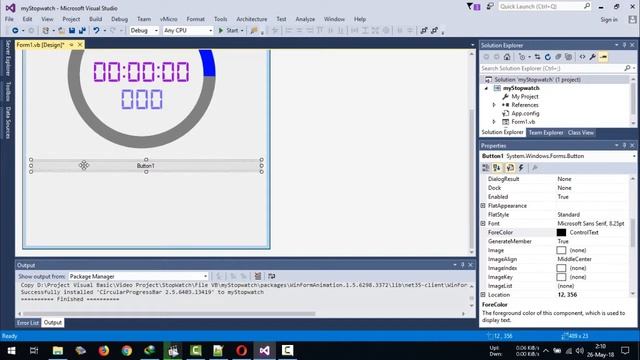The image size is (640, 360).
Task: Open the Analyze menu
Action: pyautogui.click(x=305, y=19)
